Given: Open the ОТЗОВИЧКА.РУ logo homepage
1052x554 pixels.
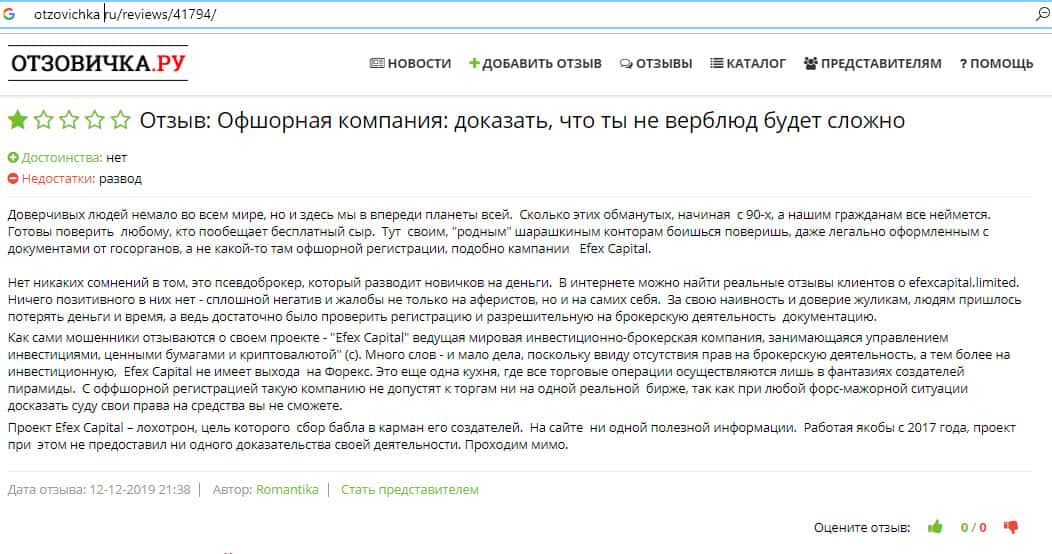Looking at the screenshot, I should [x=98, y=63].
